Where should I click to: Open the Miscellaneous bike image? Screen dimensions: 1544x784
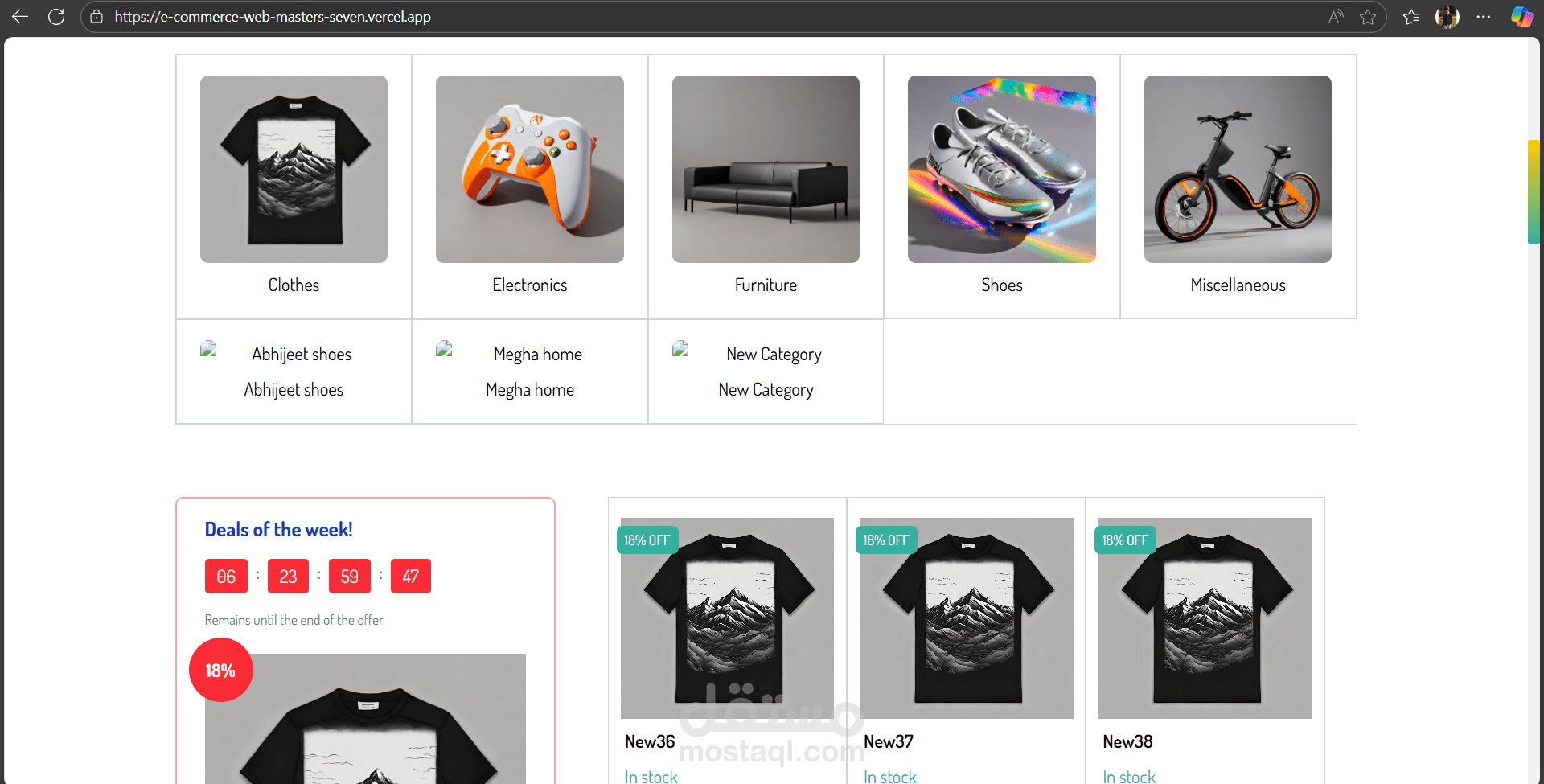[1238, 169]
